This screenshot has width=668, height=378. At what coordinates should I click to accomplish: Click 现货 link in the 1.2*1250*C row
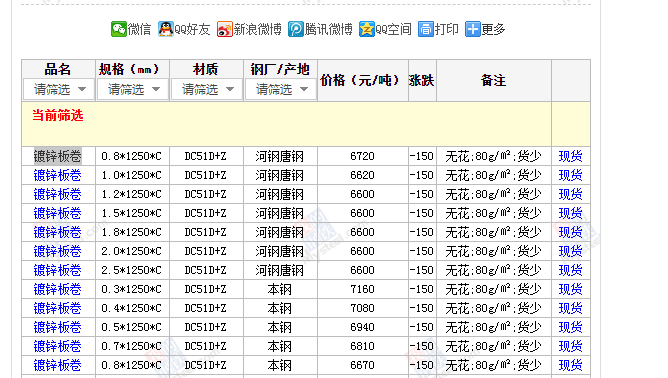tap(570, 194)
